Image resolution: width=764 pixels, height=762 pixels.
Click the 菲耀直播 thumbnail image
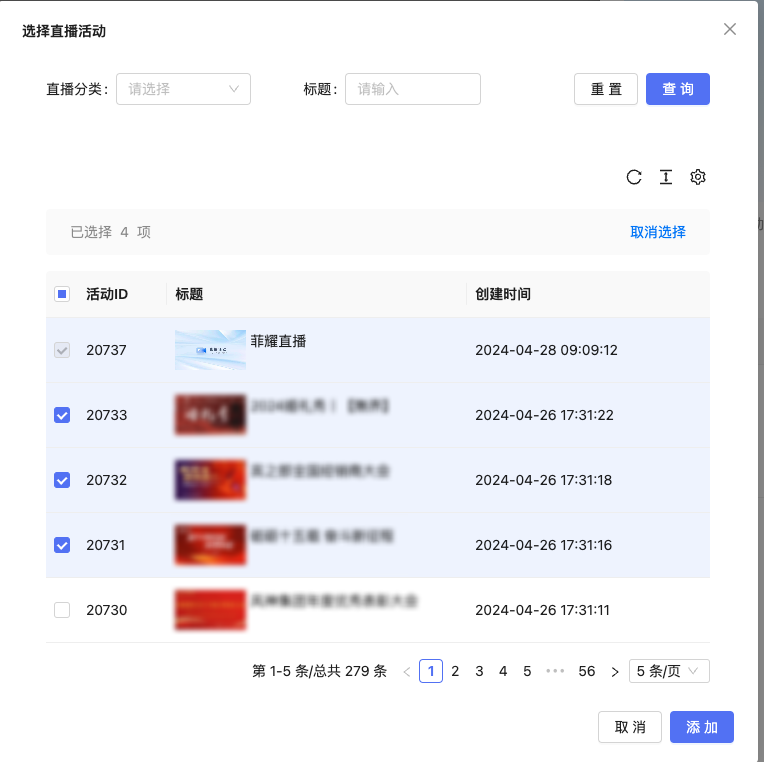(210, 350)
